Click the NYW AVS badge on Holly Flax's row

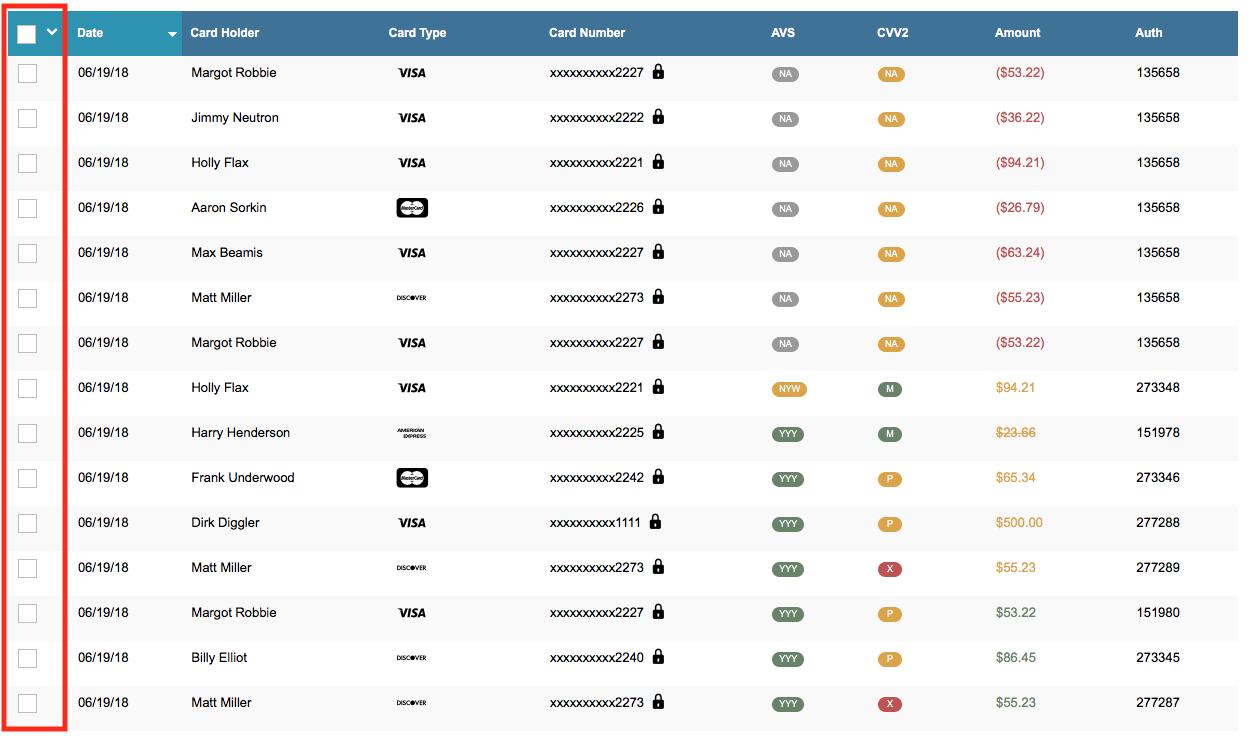pos(788,389)
